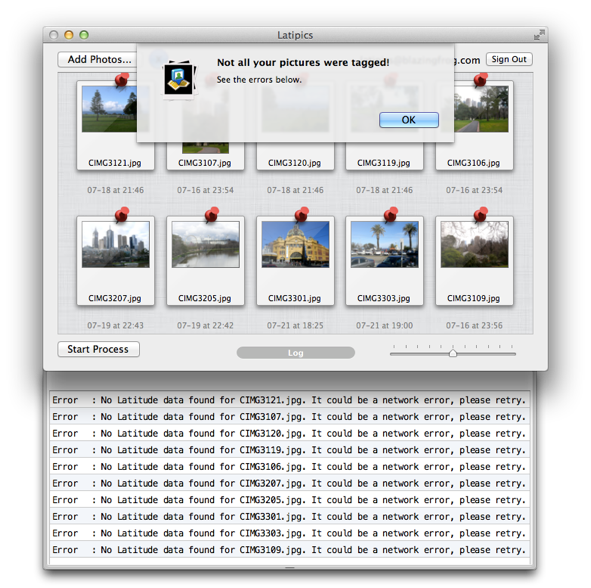The image size is (591, 588).
Task: Select the log error row for CIMG3120.jpg
Action: (x=289, y=433)
